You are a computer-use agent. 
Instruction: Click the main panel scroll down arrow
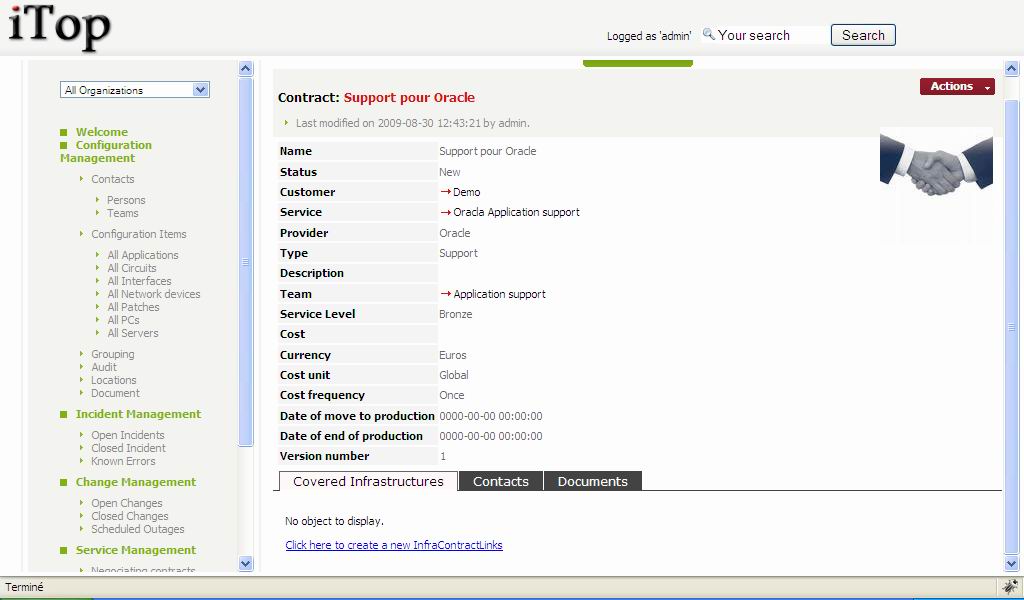pyautogui.click(x=1011, y=563)
